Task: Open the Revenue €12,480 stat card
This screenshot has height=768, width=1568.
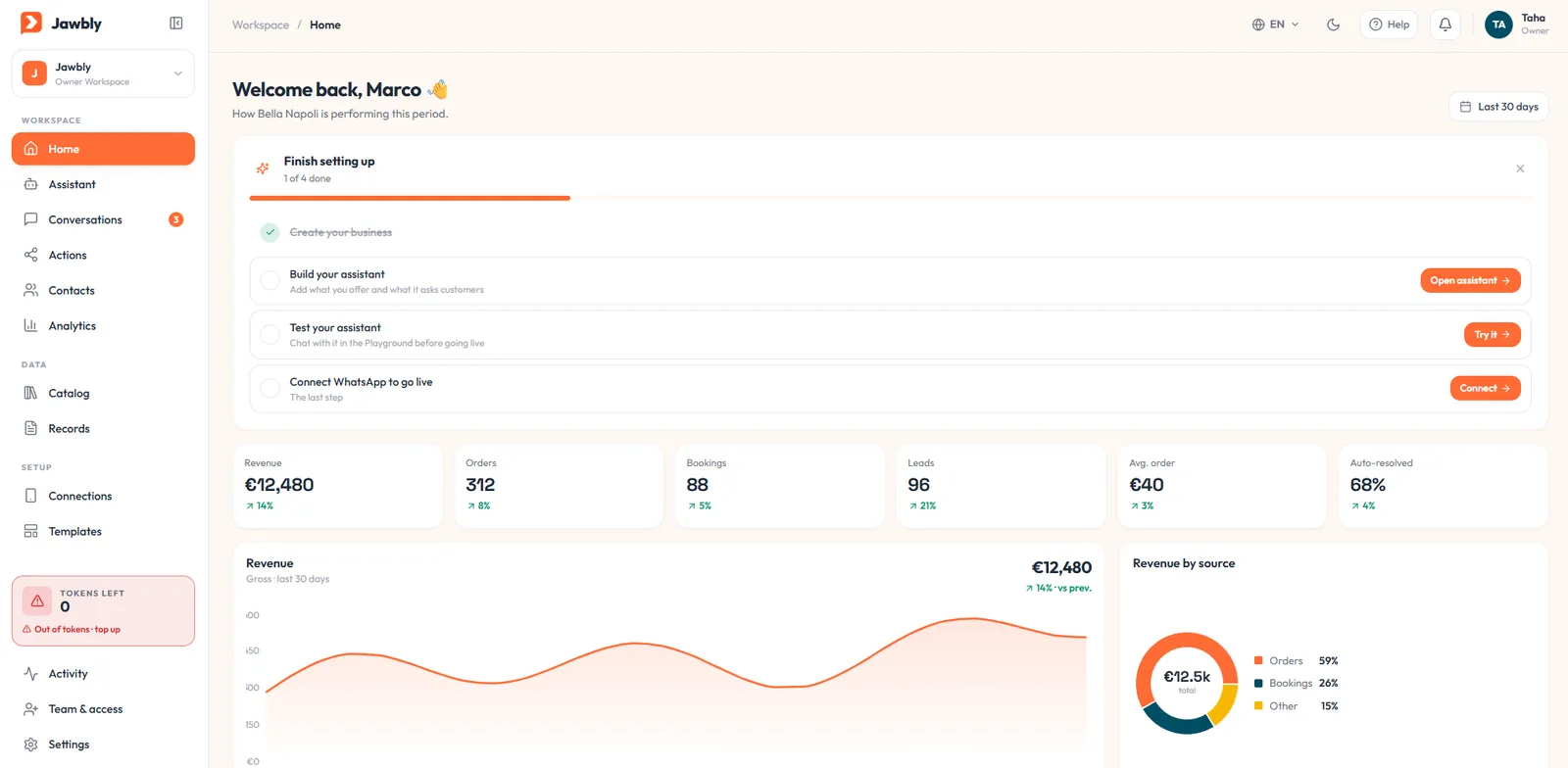Action: (338, 486)
